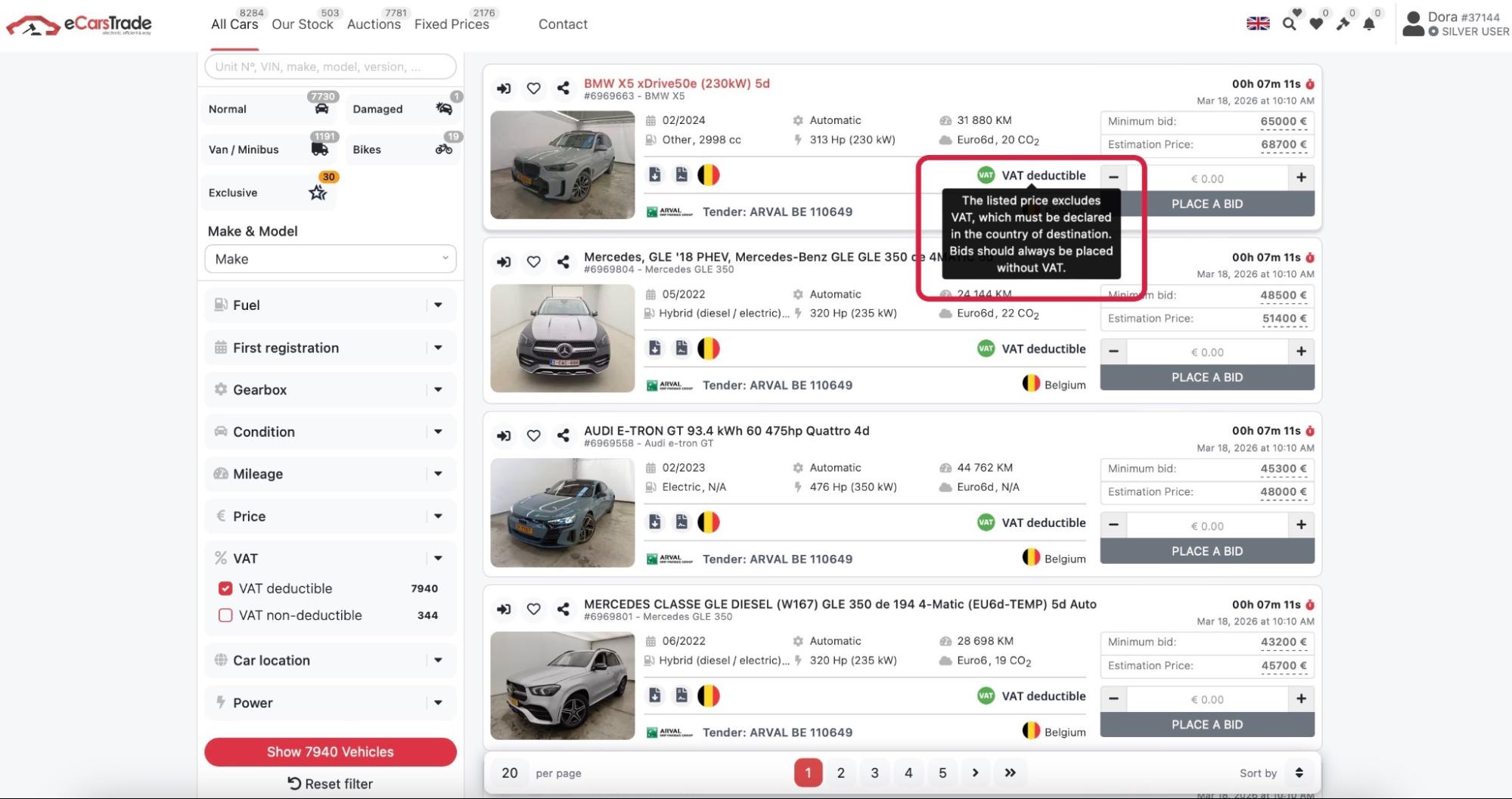Filter by Bikes category icon
The image size is (1512, 799).
(x=443, y=149)
